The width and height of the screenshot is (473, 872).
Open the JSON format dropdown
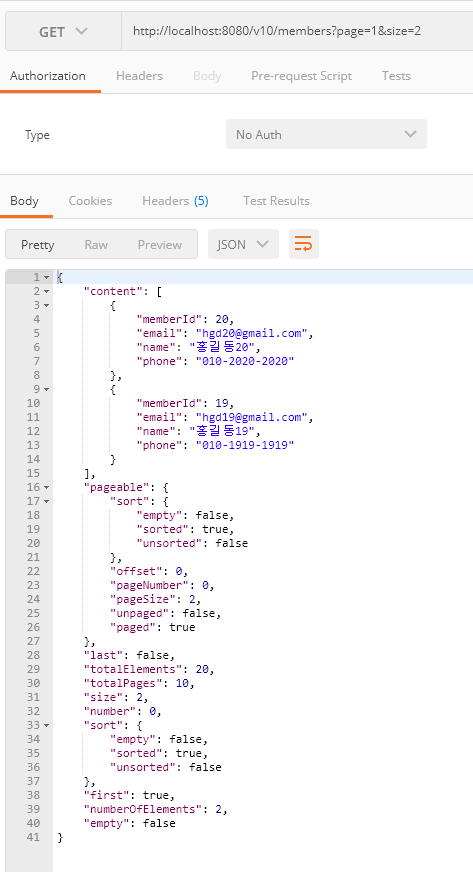(243, 244)
